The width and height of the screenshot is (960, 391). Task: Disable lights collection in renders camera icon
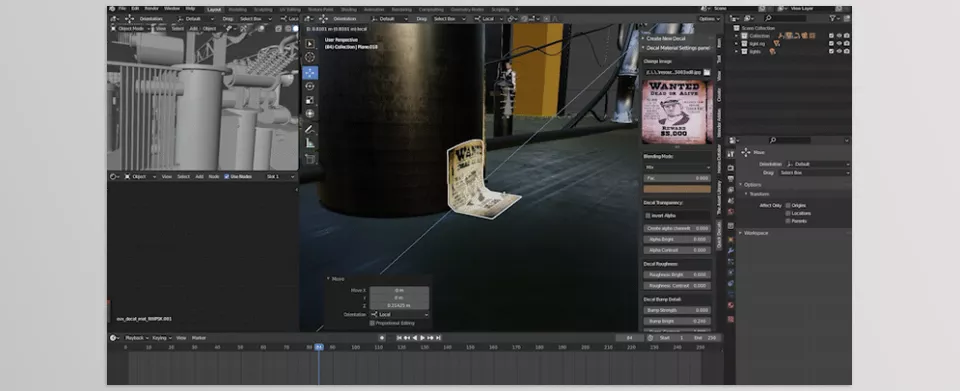847,51
